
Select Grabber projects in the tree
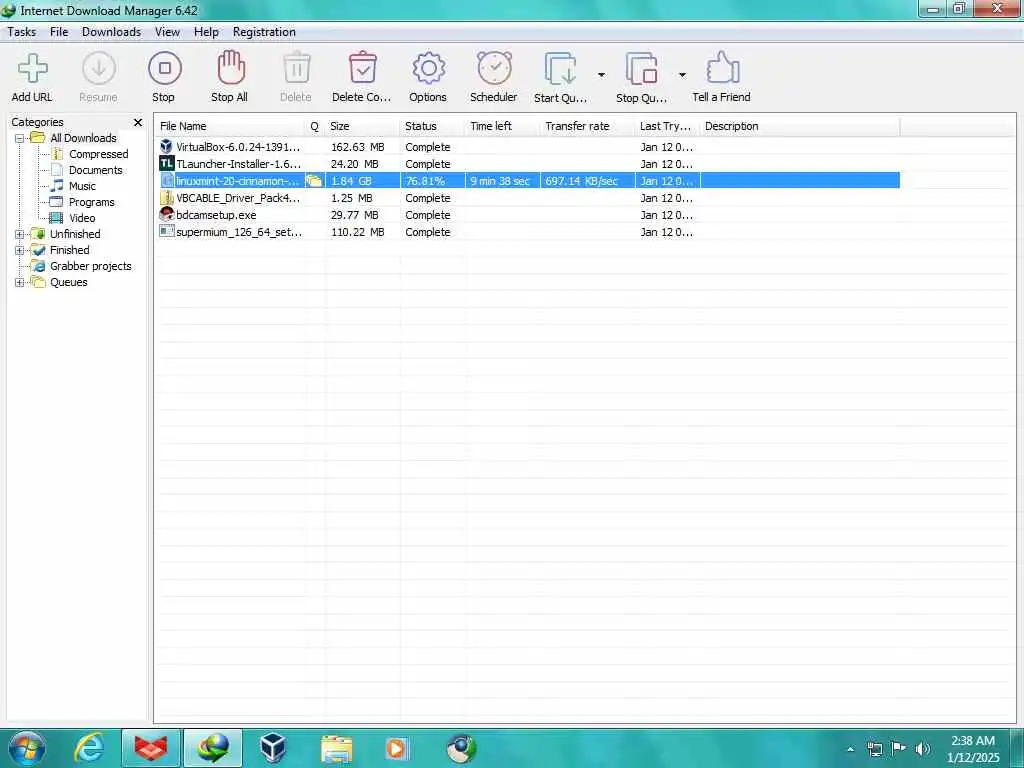[x=91, y=266]
